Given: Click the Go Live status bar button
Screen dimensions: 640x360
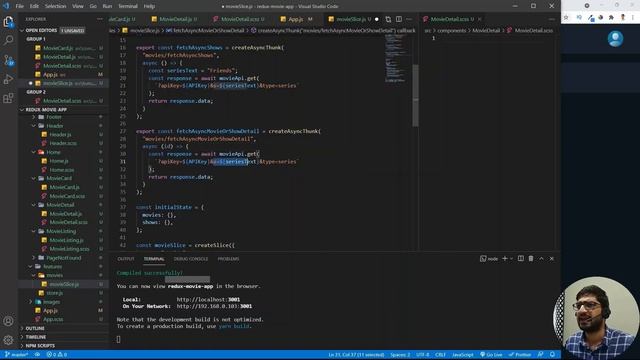Looking at the screenshot, I should tap(491, 354).
